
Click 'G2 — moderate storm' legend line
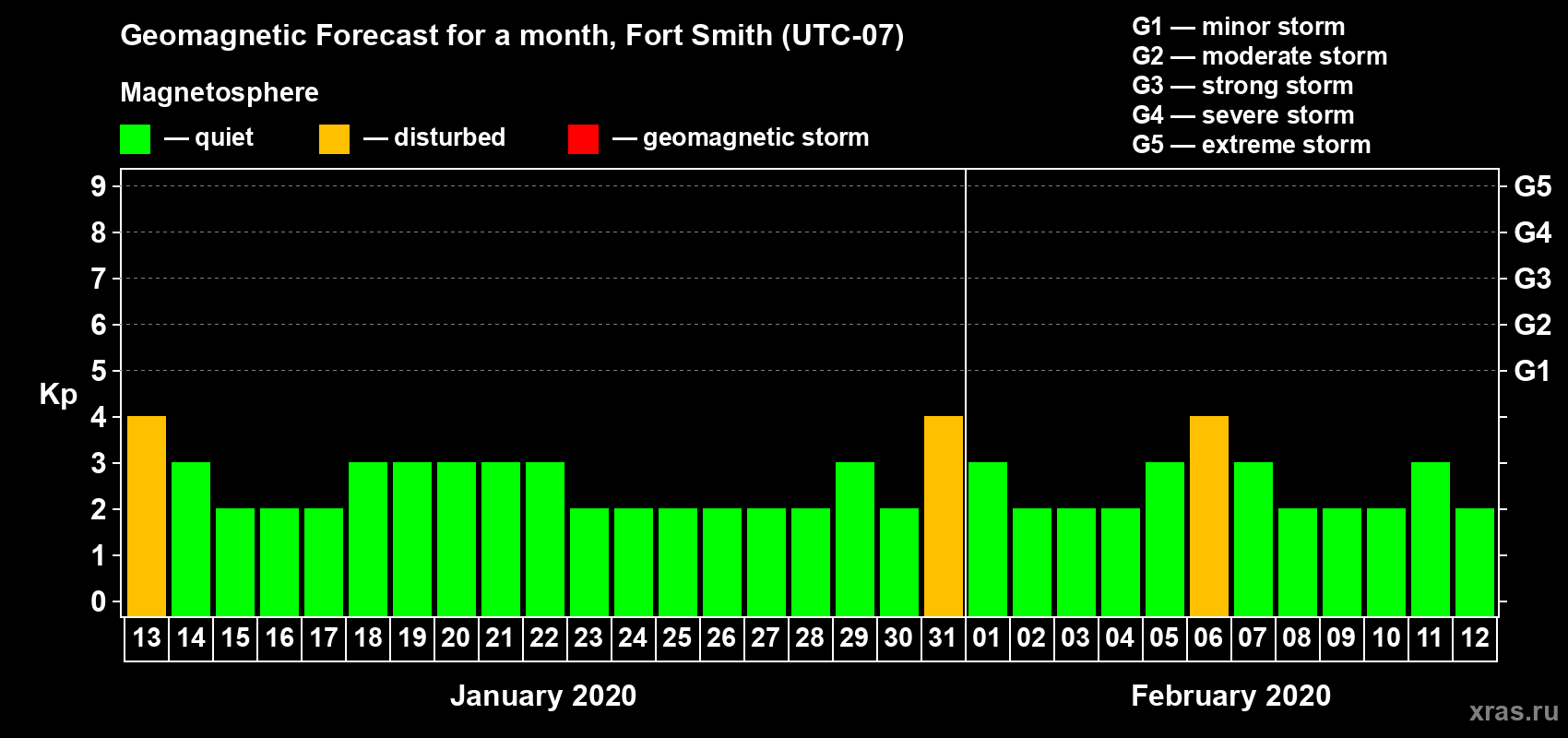pos(1260,56)
